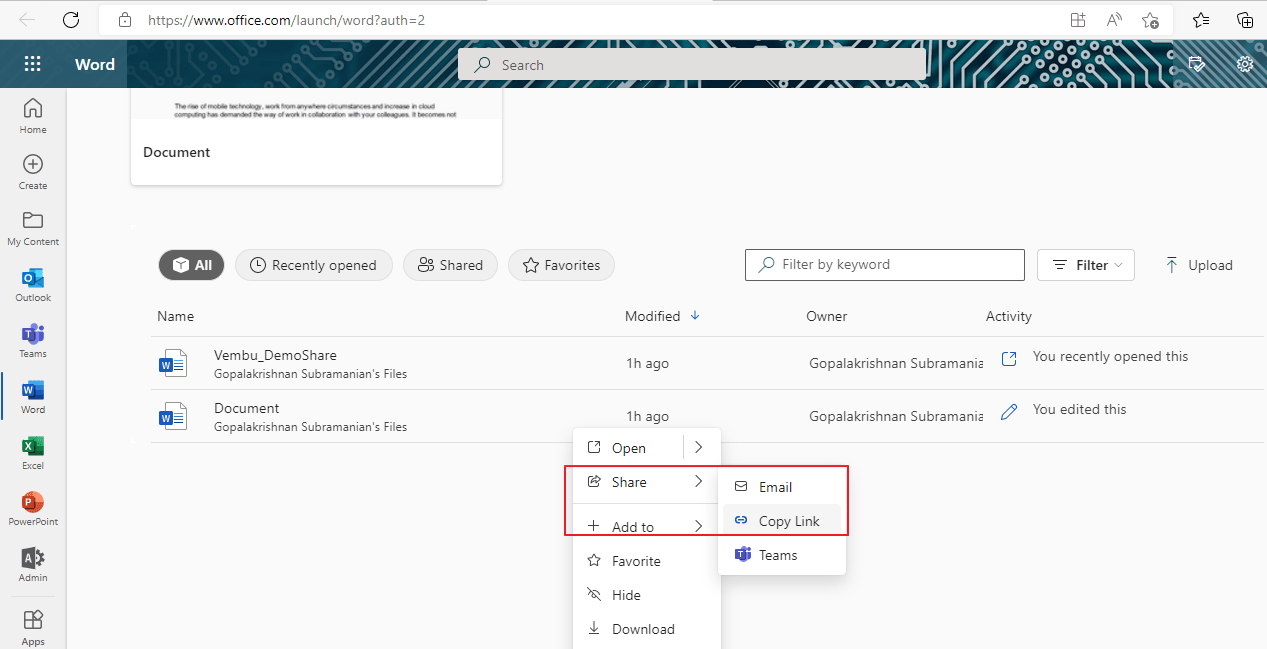Screen dimensions: 1267x649
Task: Click the Owner column header
Action: pos(827,316)
